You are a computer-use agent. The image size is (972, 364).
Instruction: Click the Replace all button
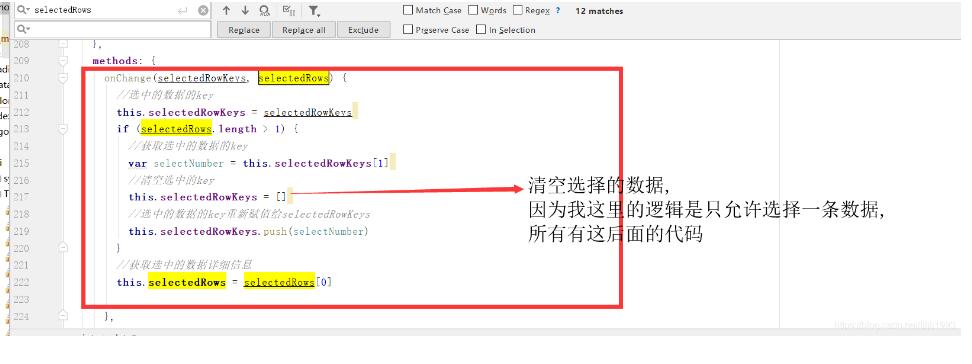[304, 30]
